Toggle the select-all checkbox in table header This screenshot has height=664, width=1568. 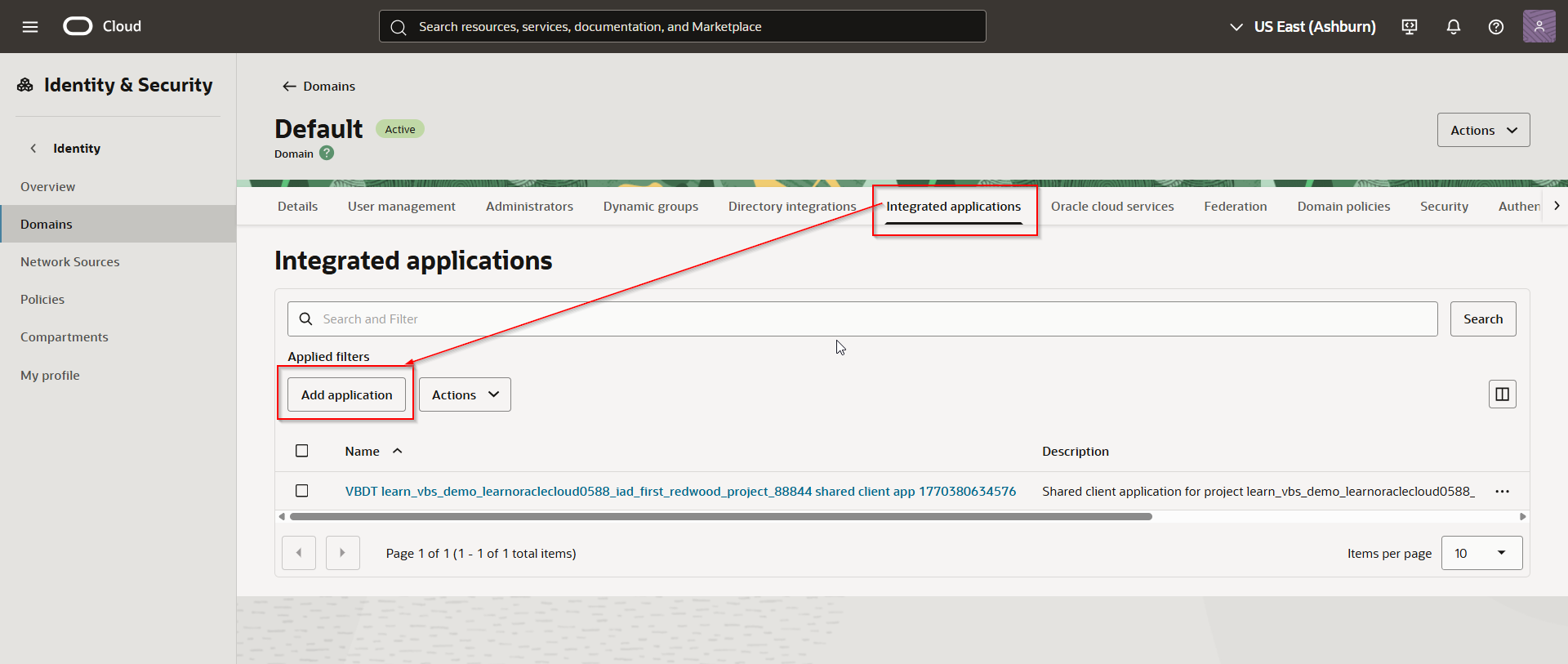click(302, 451)
